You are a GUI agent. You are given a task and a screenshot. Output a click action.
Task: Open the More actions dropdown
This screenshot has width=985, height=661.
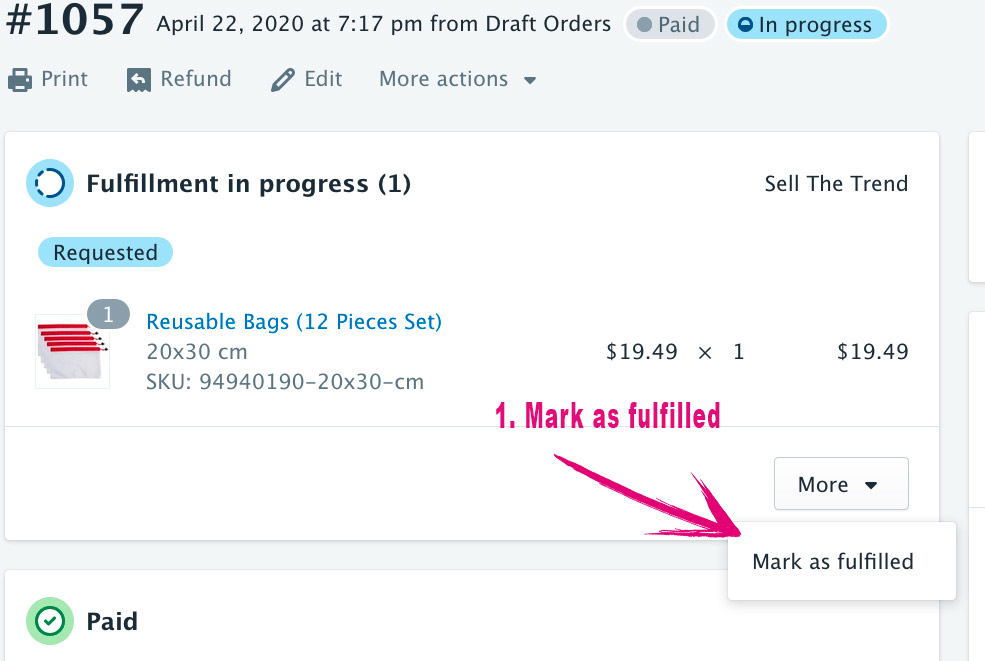tap(457, 80)
